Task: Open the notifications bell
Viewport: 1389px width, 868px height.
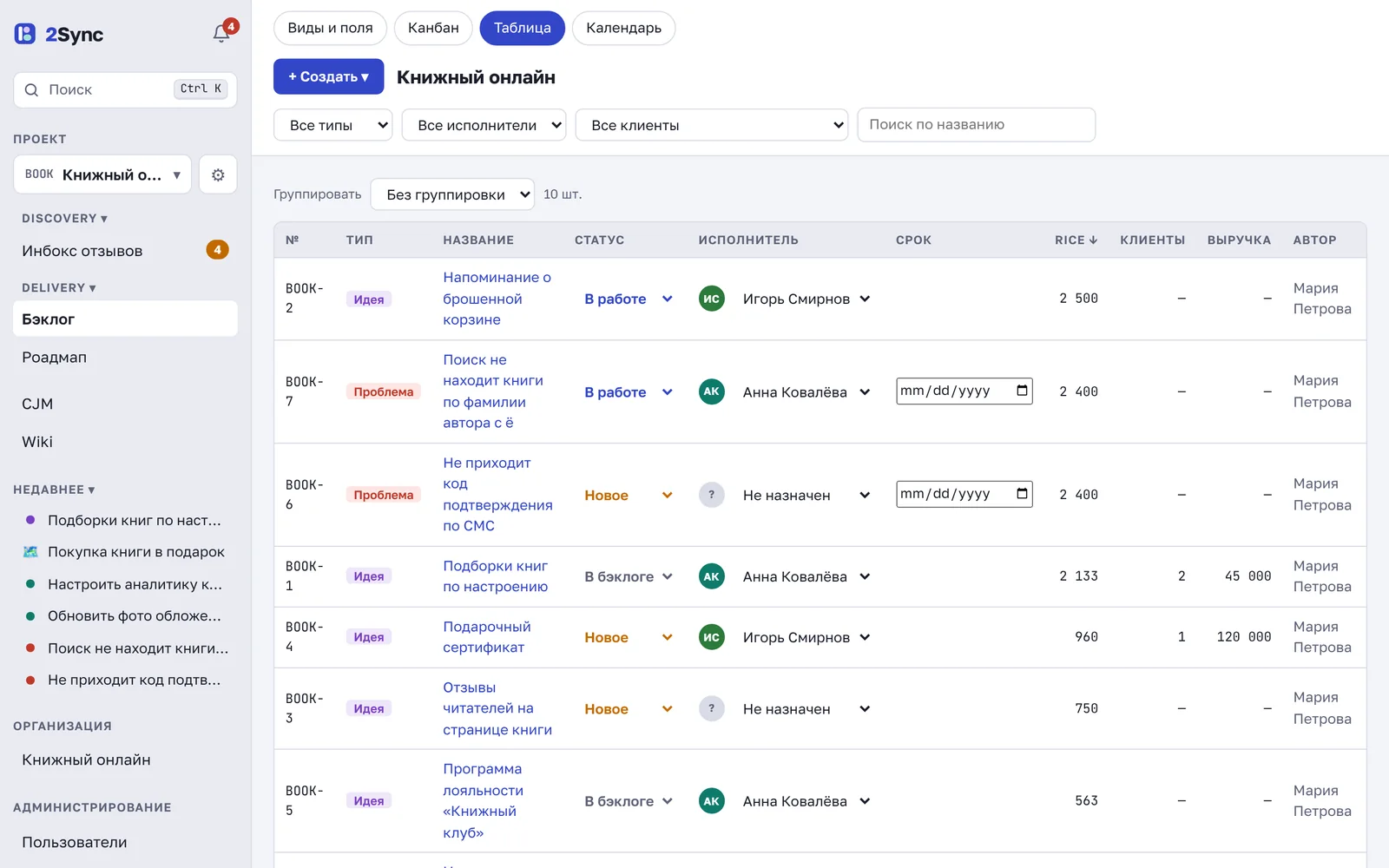Action: 221,34
